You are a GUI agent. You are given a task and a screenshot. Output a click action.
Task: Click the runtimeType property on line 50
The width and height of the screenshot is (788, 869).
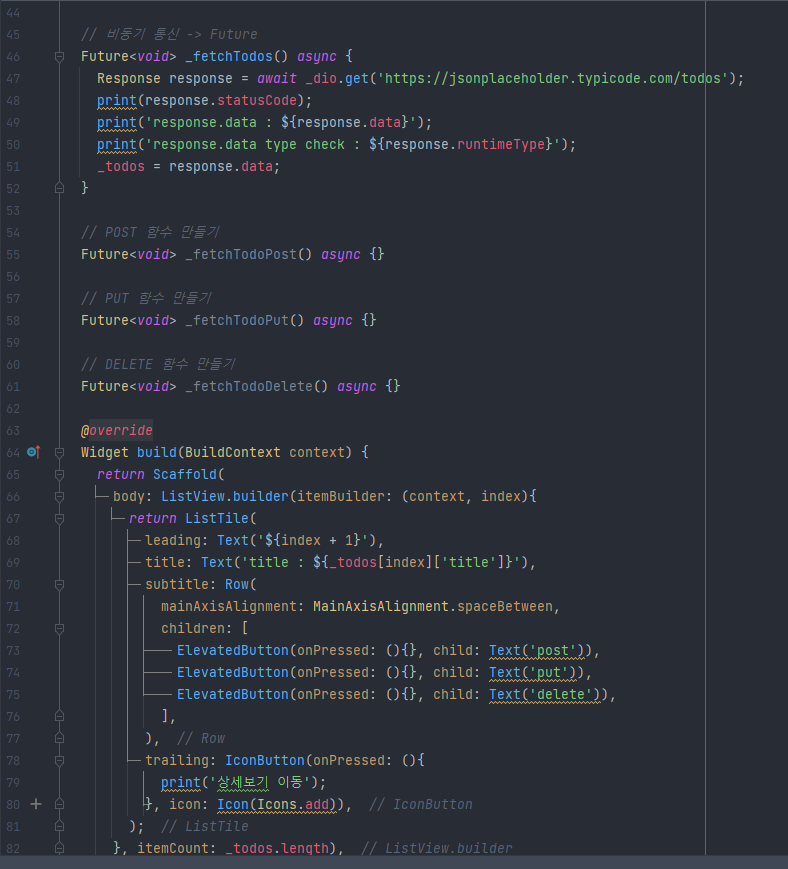pos(501,145)
